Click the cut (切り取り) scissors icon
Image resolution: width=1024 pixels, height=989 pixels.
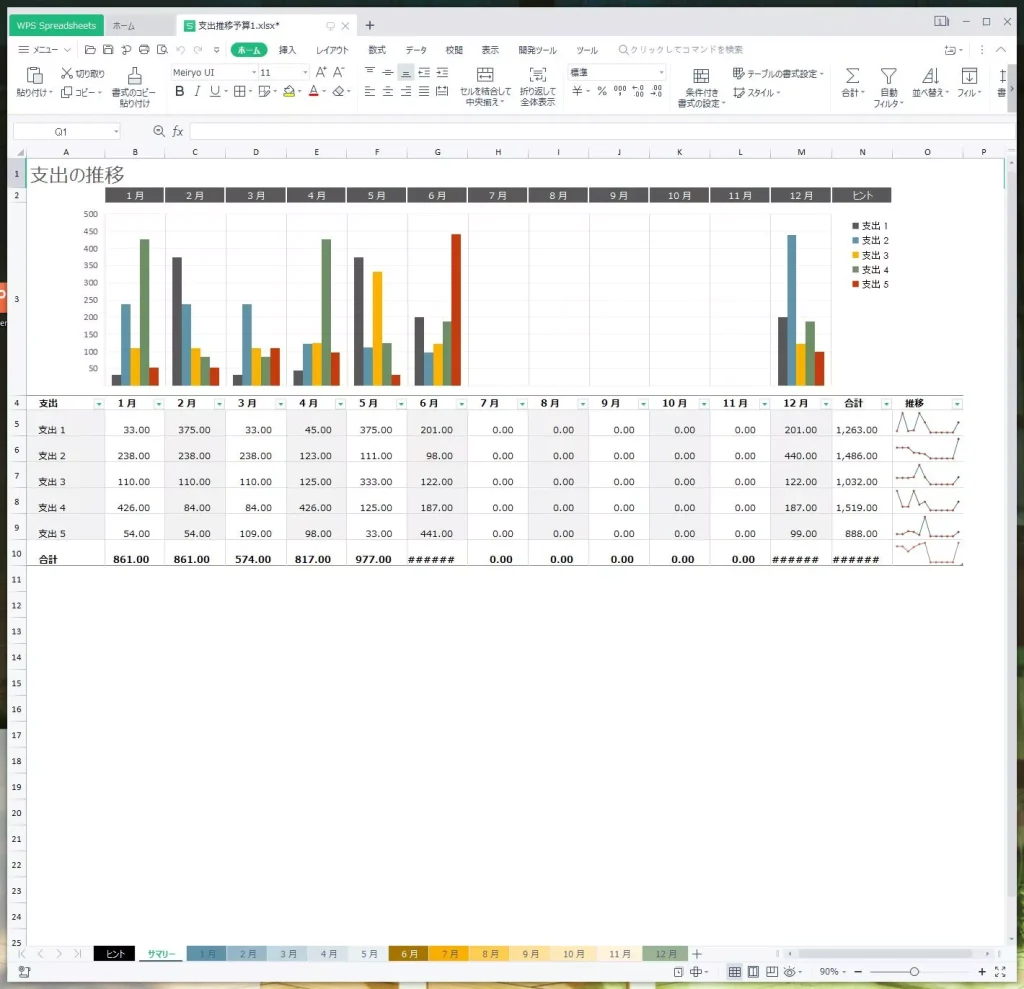tap(67, 73)
